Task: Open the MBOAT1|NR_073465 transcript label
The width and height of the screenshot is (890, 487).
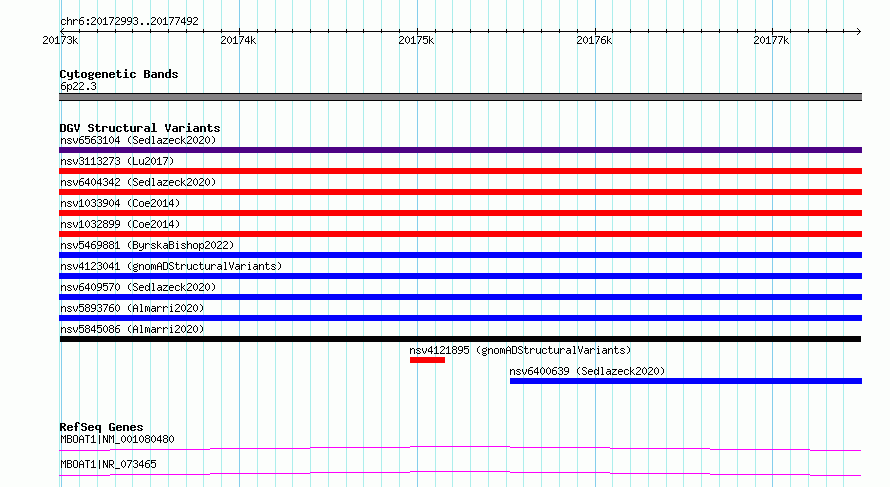Action: point(108,464)
